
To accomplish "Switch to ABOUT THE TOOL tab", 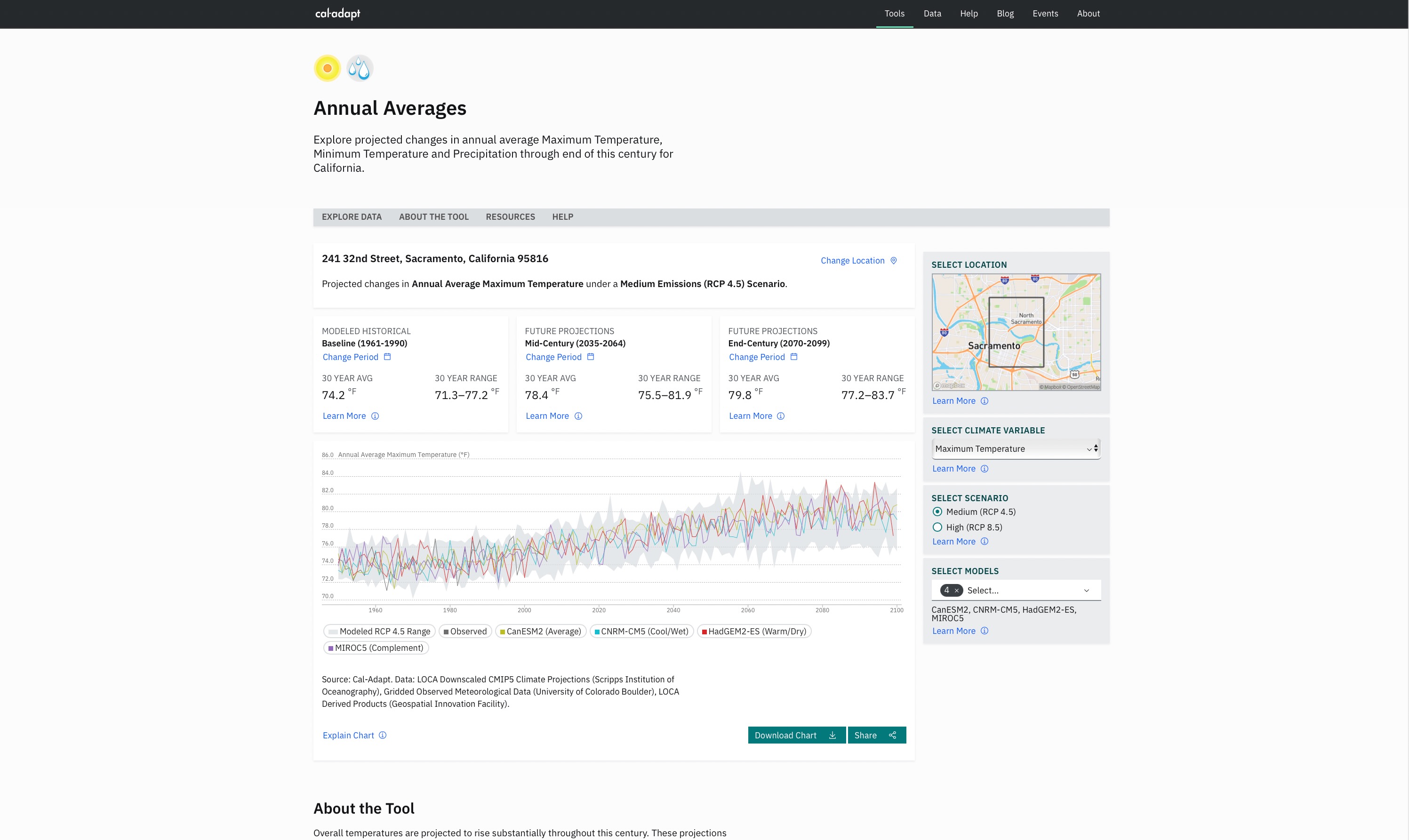I will (433, 217).
